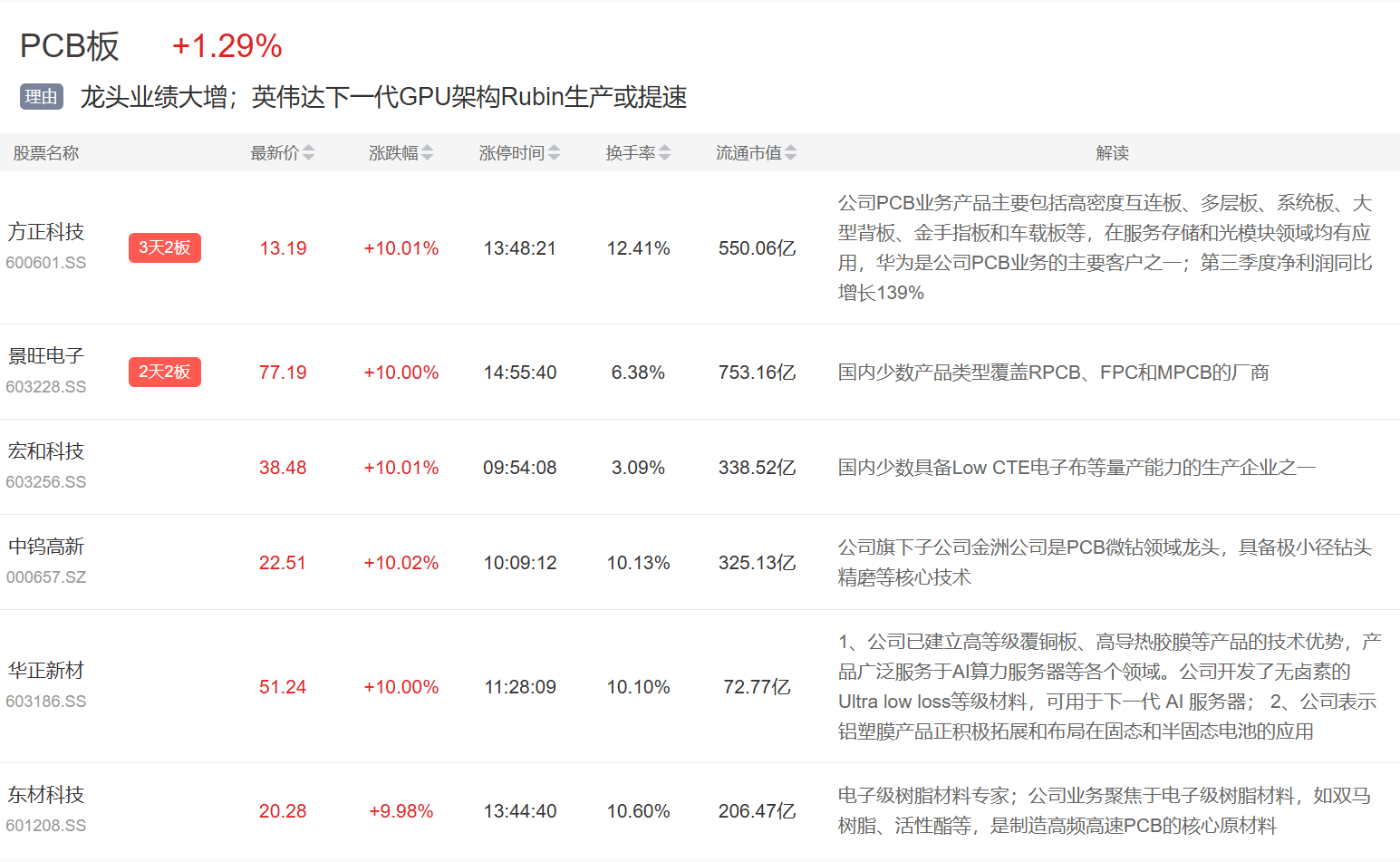The image size is (1400, 862).
Task: Open 华正新材 stock page
Action: [x=46, y=671]
